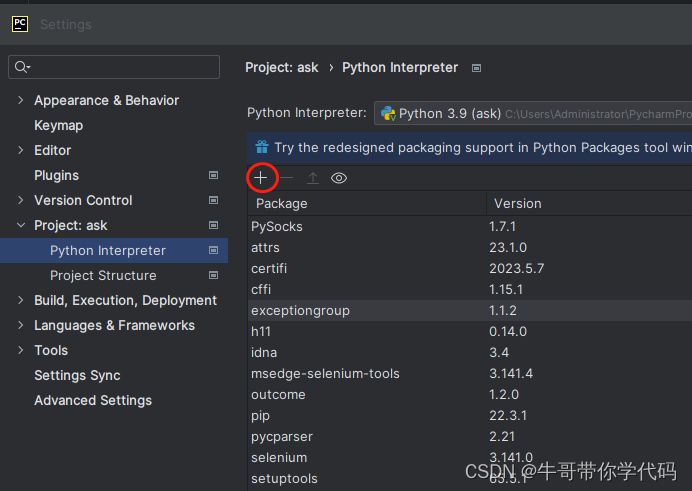Click the project-level icon beside Plugins
This screenshot has height=491, width=692.
213,175
